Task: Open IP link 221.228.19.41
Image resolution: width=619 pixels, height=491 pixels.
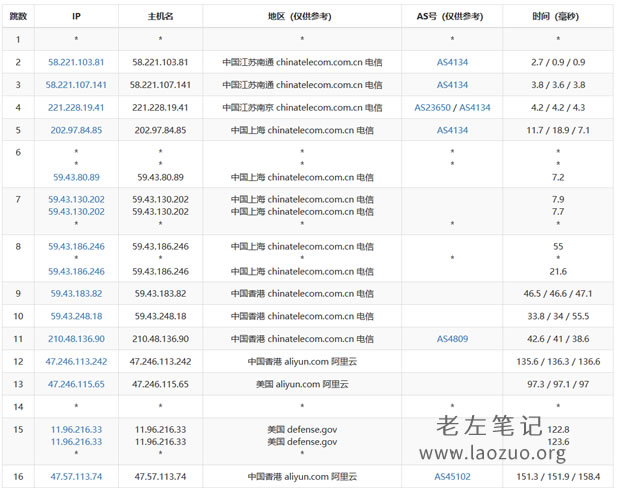Action: pyautogui.click(x=76, y=107)
